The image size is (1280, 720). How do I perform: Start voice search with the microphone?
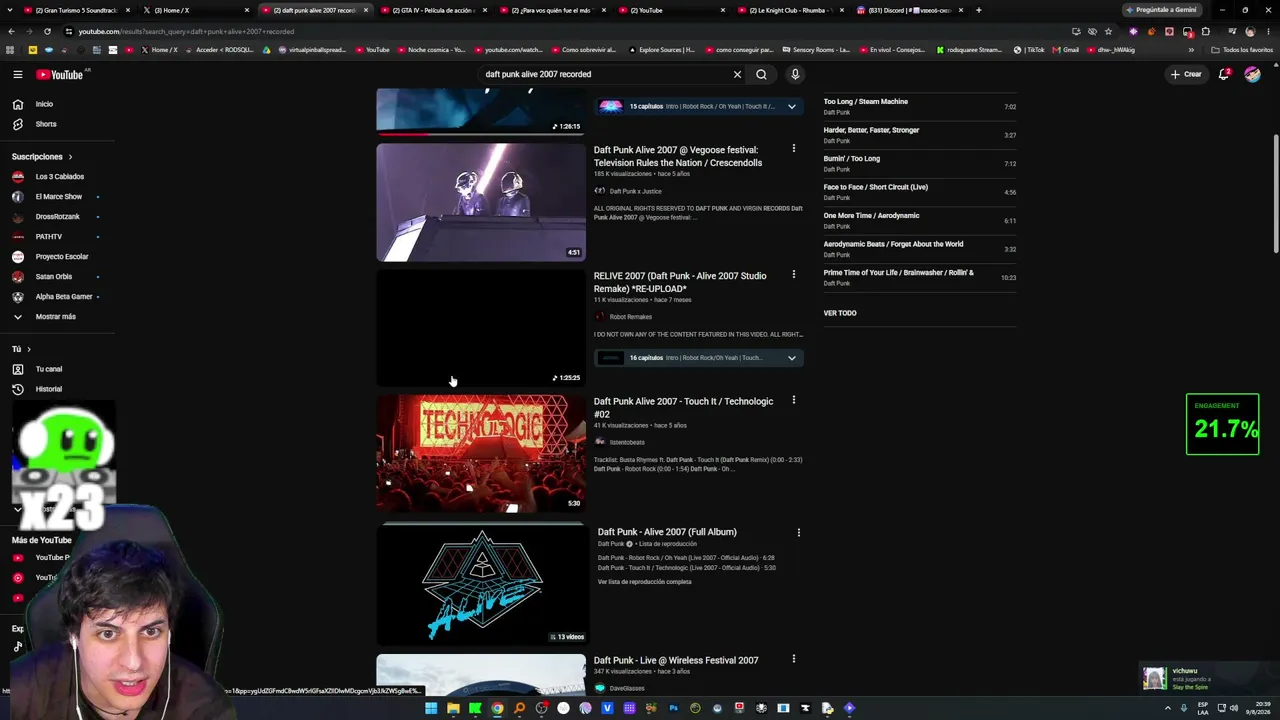(795, 74)
